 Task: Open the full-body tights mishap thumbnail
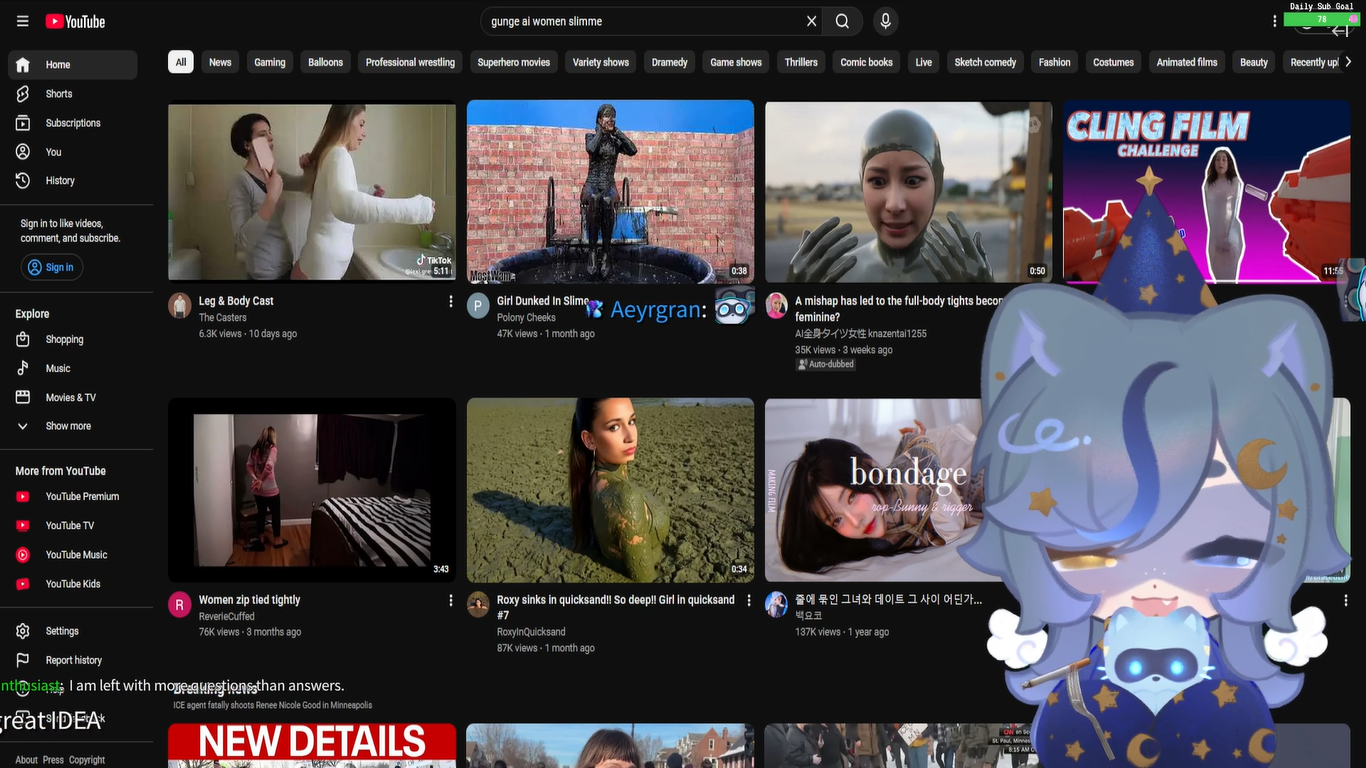point(908,191)
